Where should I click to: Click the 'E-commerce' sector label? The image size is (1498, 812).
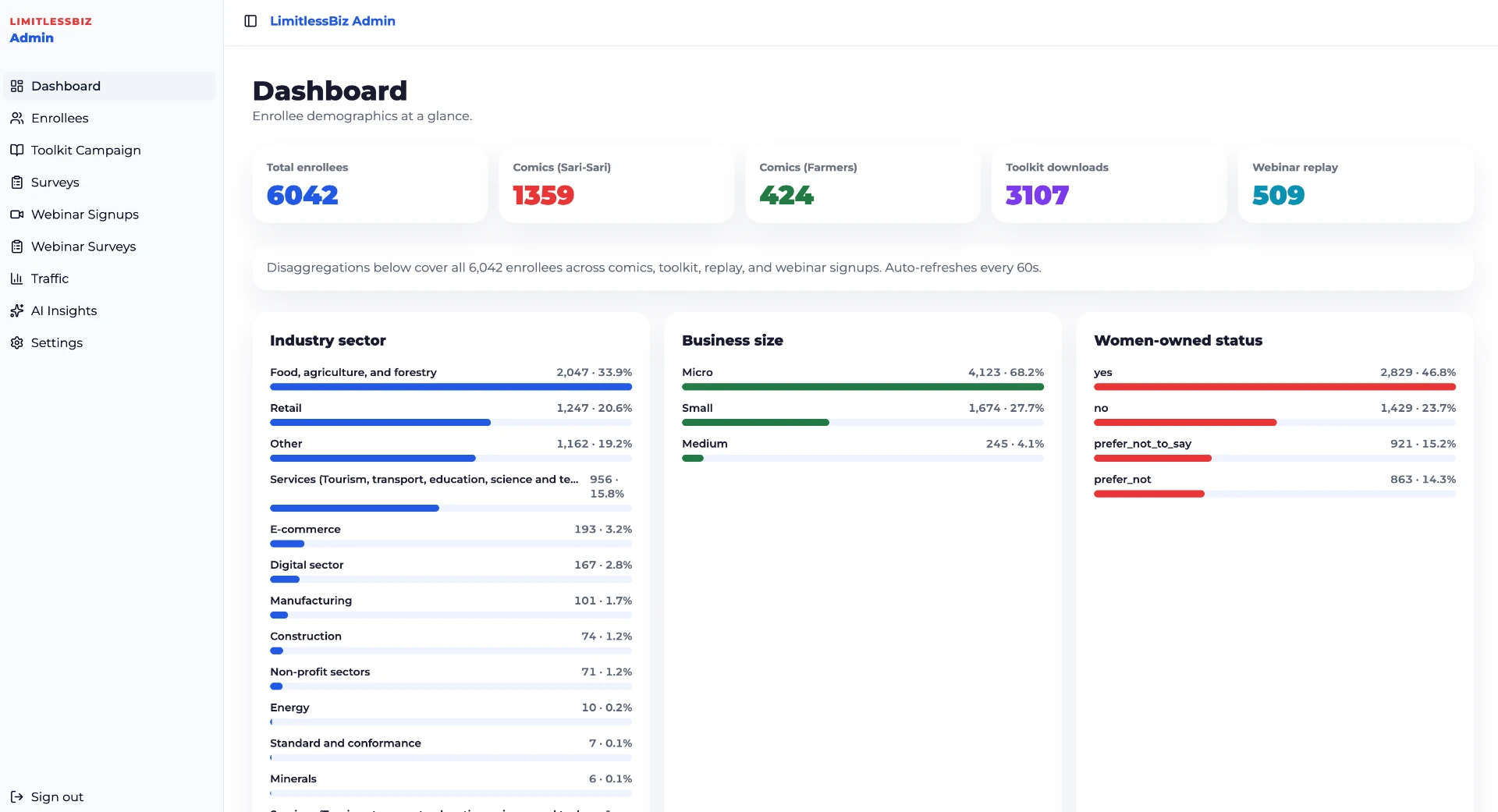point(305,529)
